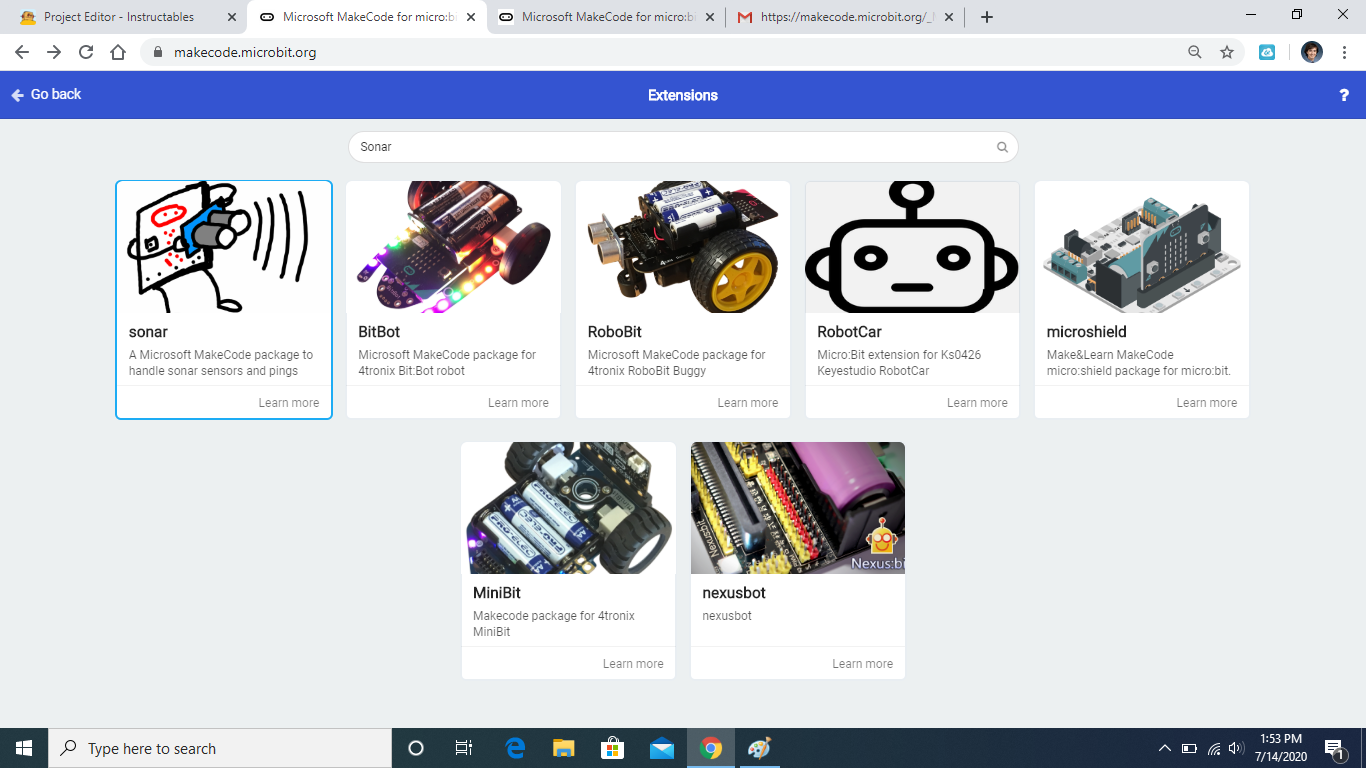The width and height of the screenshot is (1366, 768).
Task: Switch to Project Editor - Instructables tab
Action: (125, 17)
